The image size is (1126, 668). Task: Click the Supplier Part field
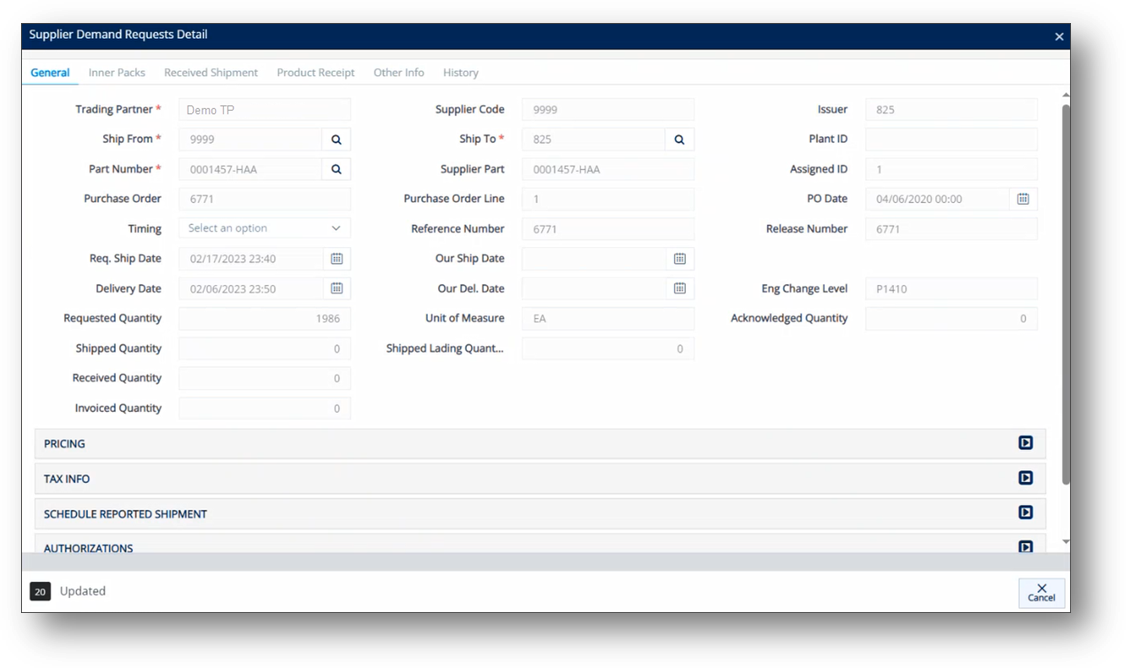(608, 170)
